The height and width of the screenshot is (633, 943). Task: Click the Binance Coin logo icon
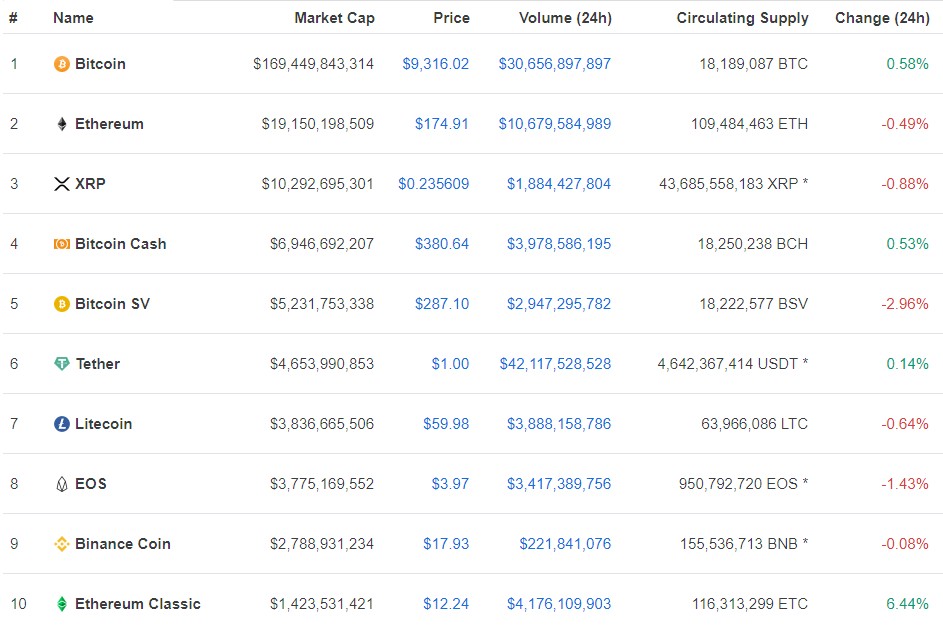[61, 544]
